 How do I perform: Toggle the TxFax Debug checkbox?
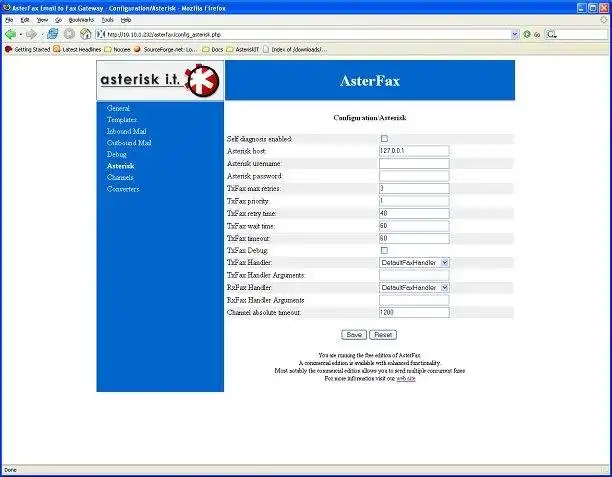point(384,250)
